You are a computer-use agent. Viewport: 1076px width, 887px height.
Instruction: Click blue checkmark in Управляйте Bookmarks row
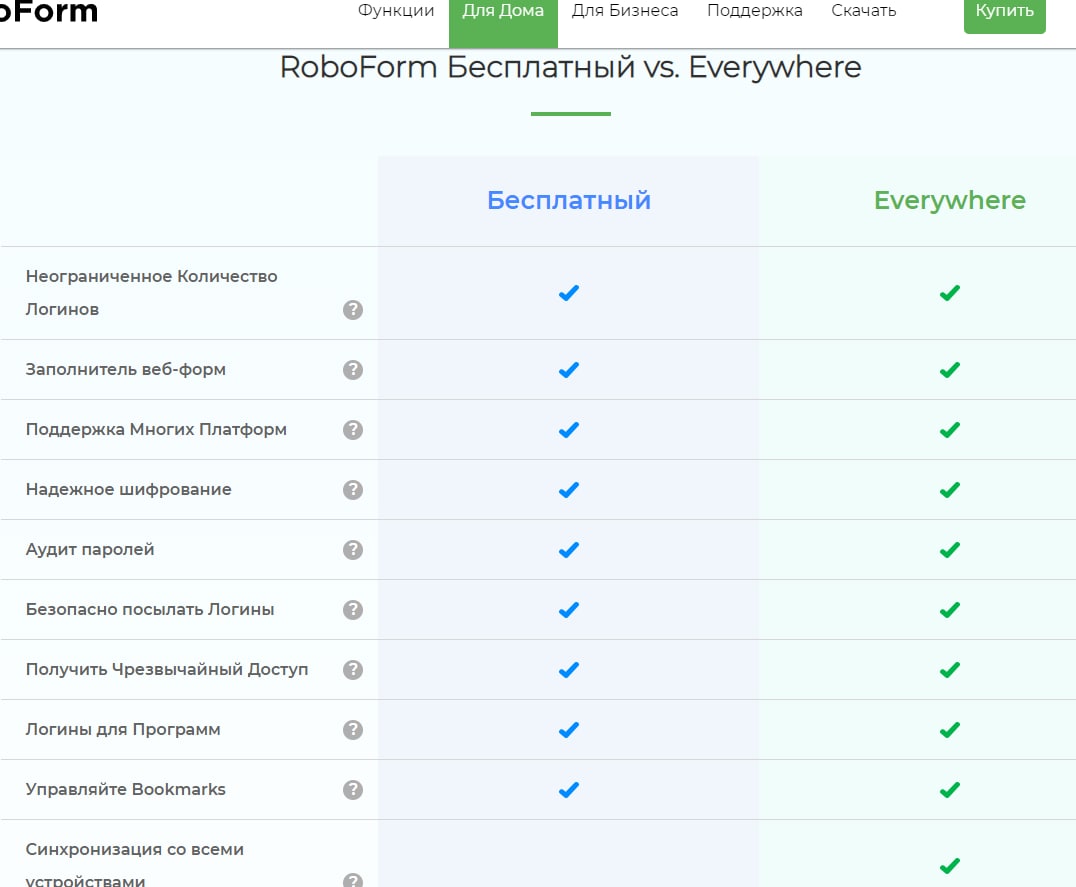coord(569,790)
